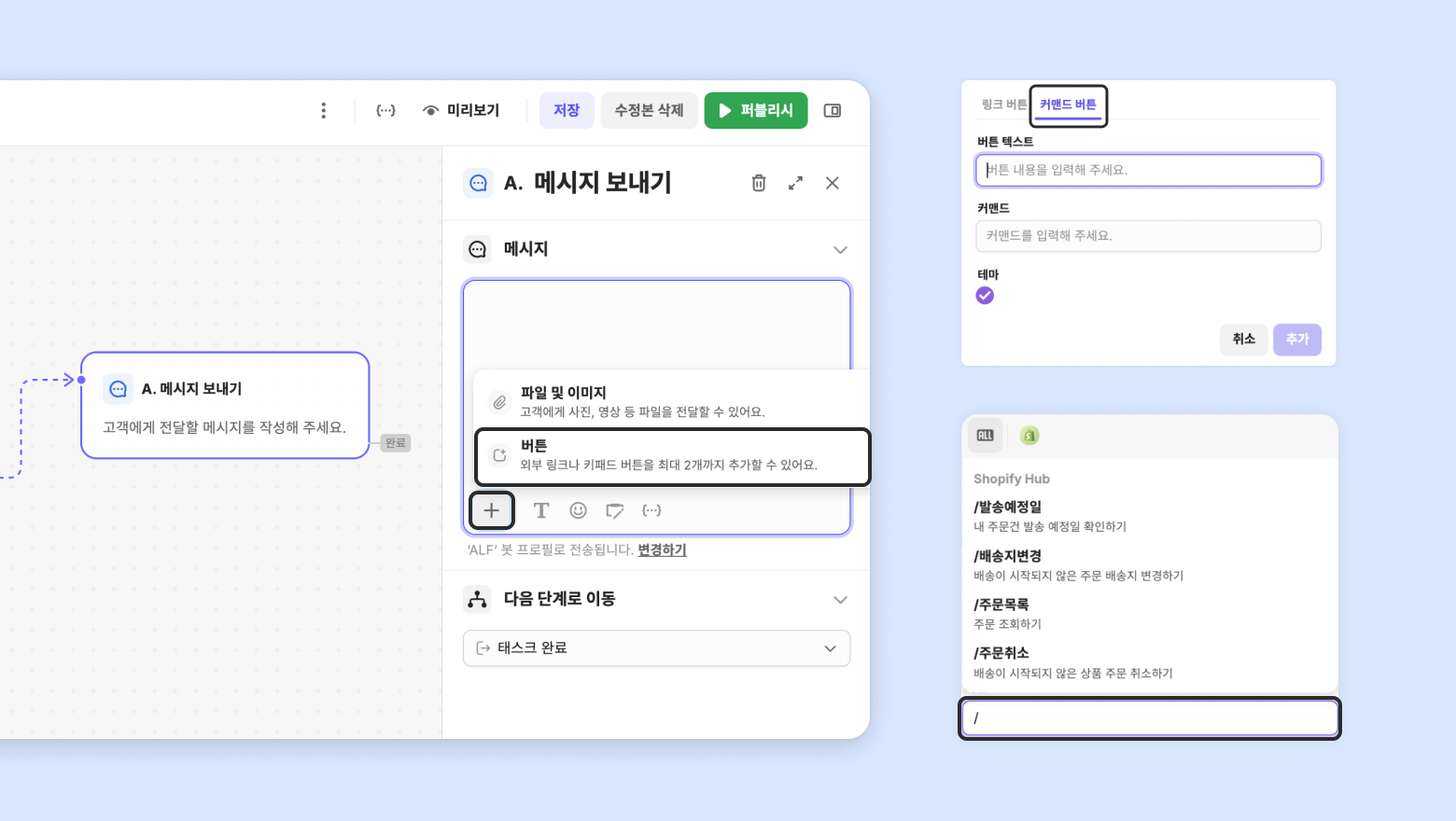
Task: Open the emoji picker icon
Action: [579, 510]
